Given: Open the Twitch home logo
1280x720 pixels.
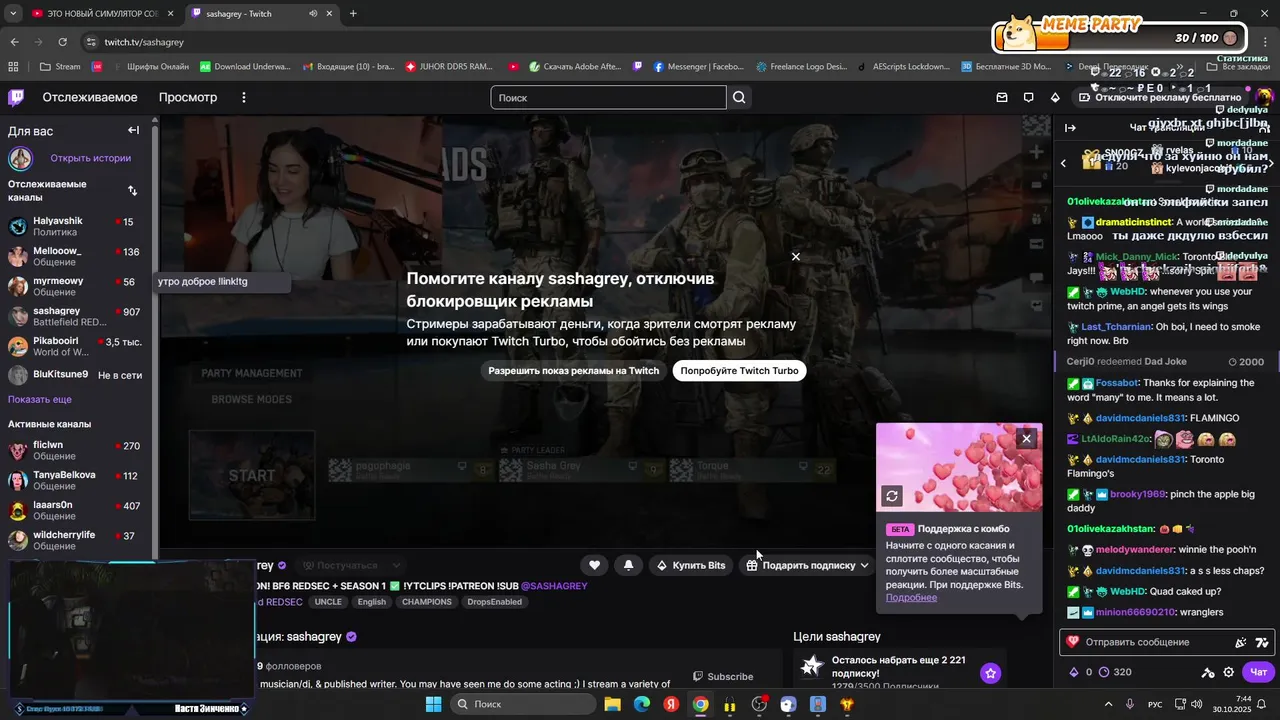Looking at the screenshot, I should pos(16,97).
